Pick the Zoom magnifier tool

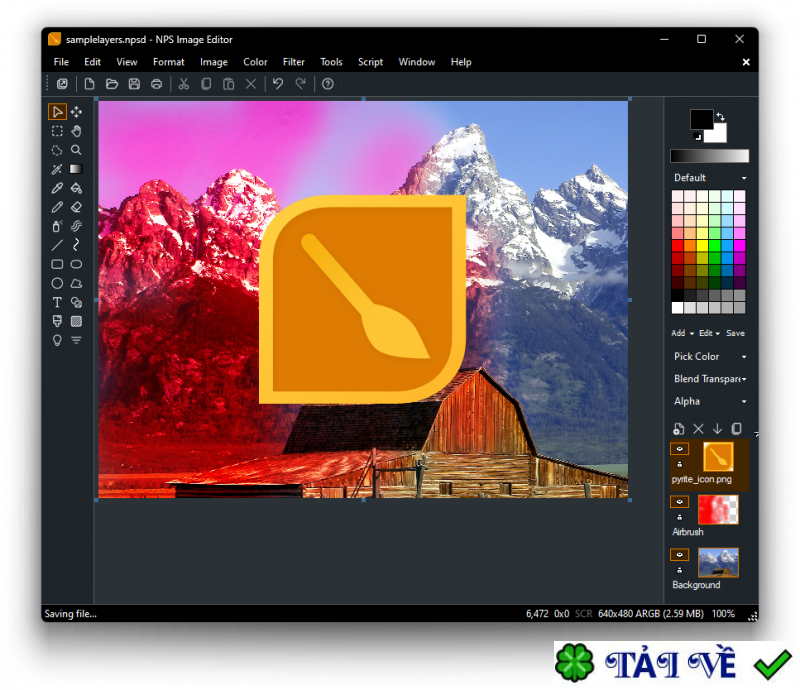point(77,150)
